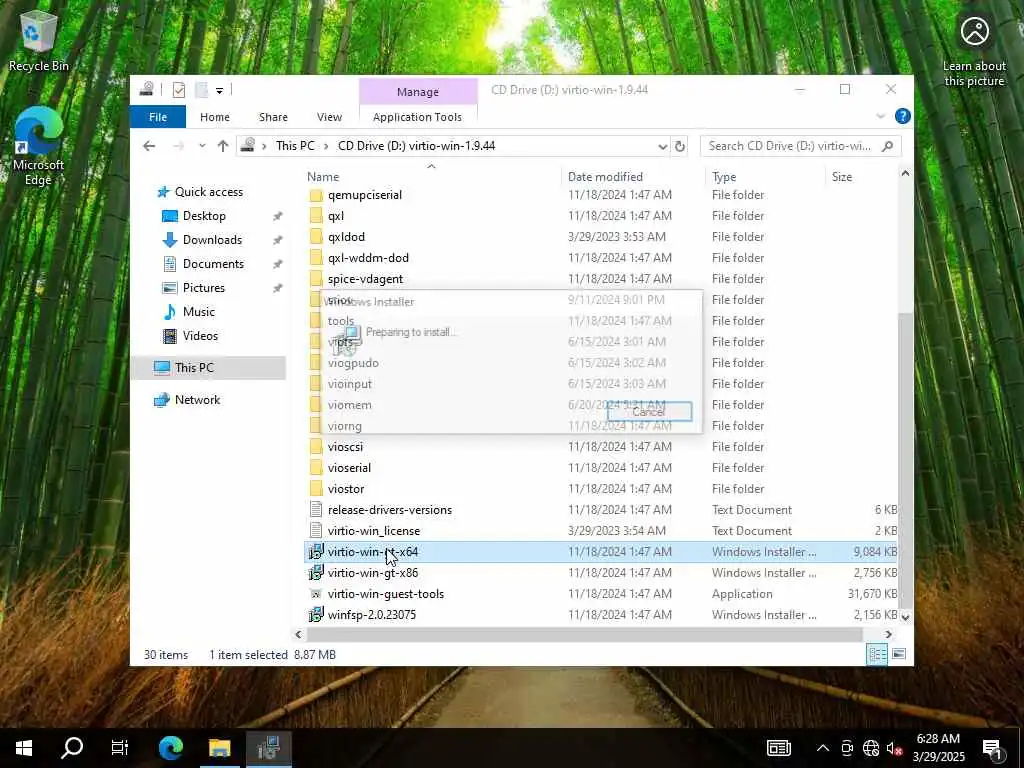Click the New folder quick access toolbar icon
Viewport: 1024px width, 768px height.
201,90
